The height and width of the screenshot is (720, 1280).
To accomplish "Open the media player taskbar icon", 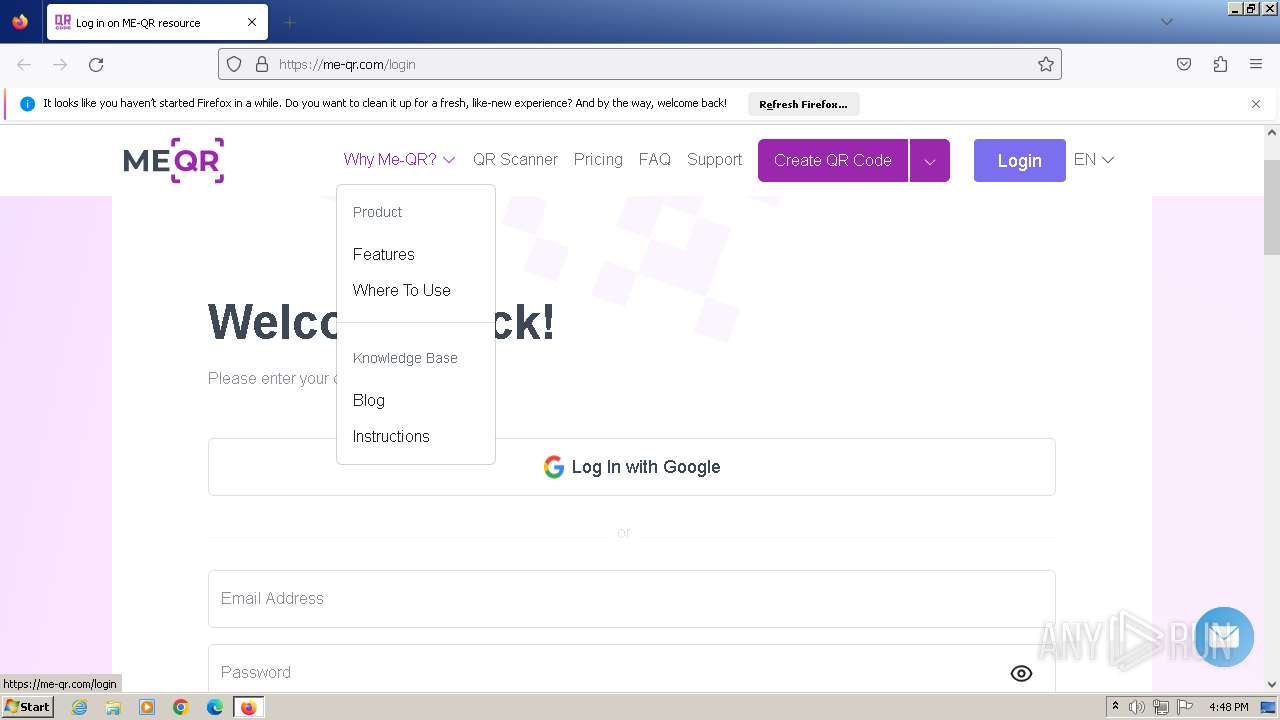I will (147, 707).
